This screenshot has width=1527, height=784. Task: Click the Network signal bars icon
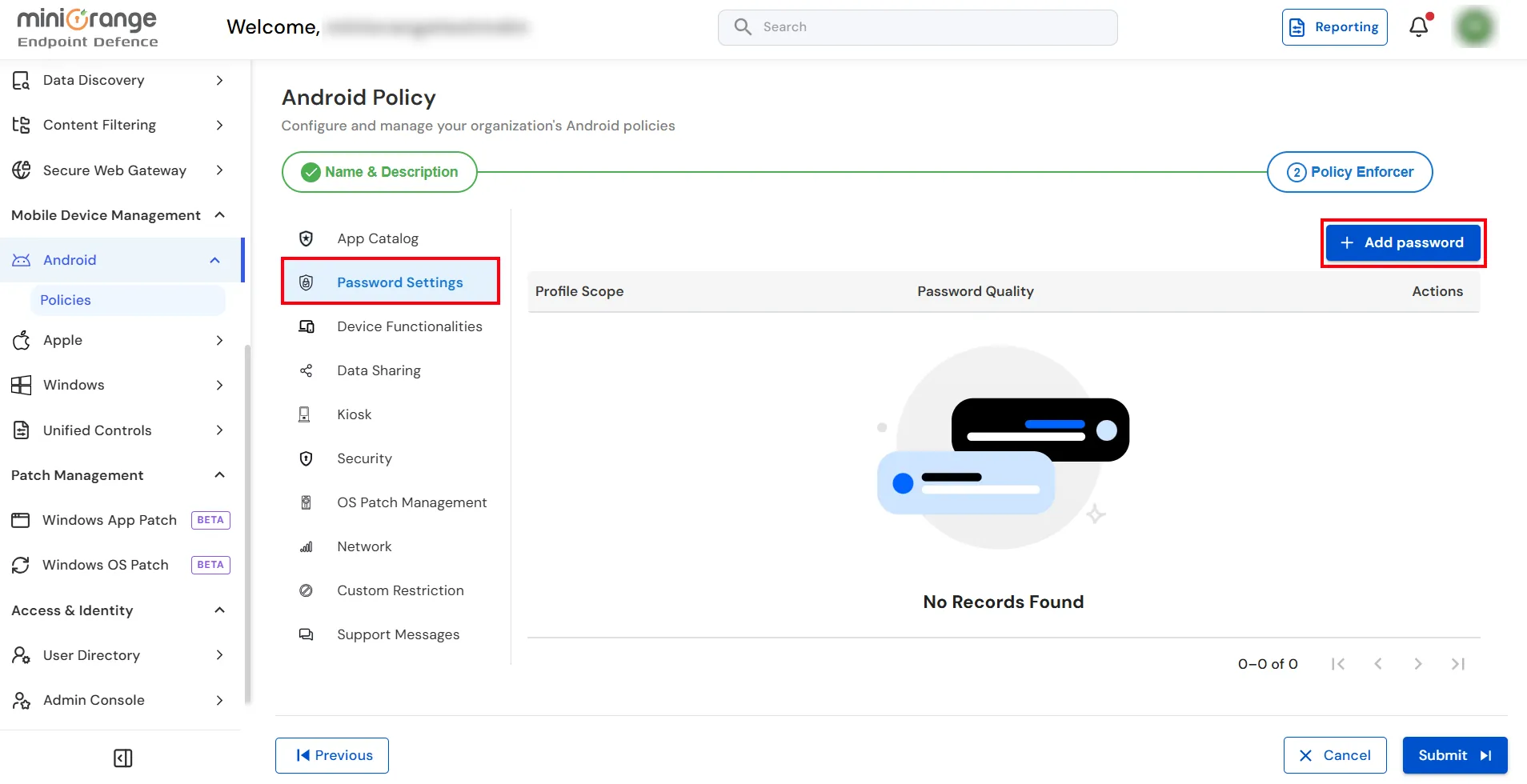coord(306,546)
